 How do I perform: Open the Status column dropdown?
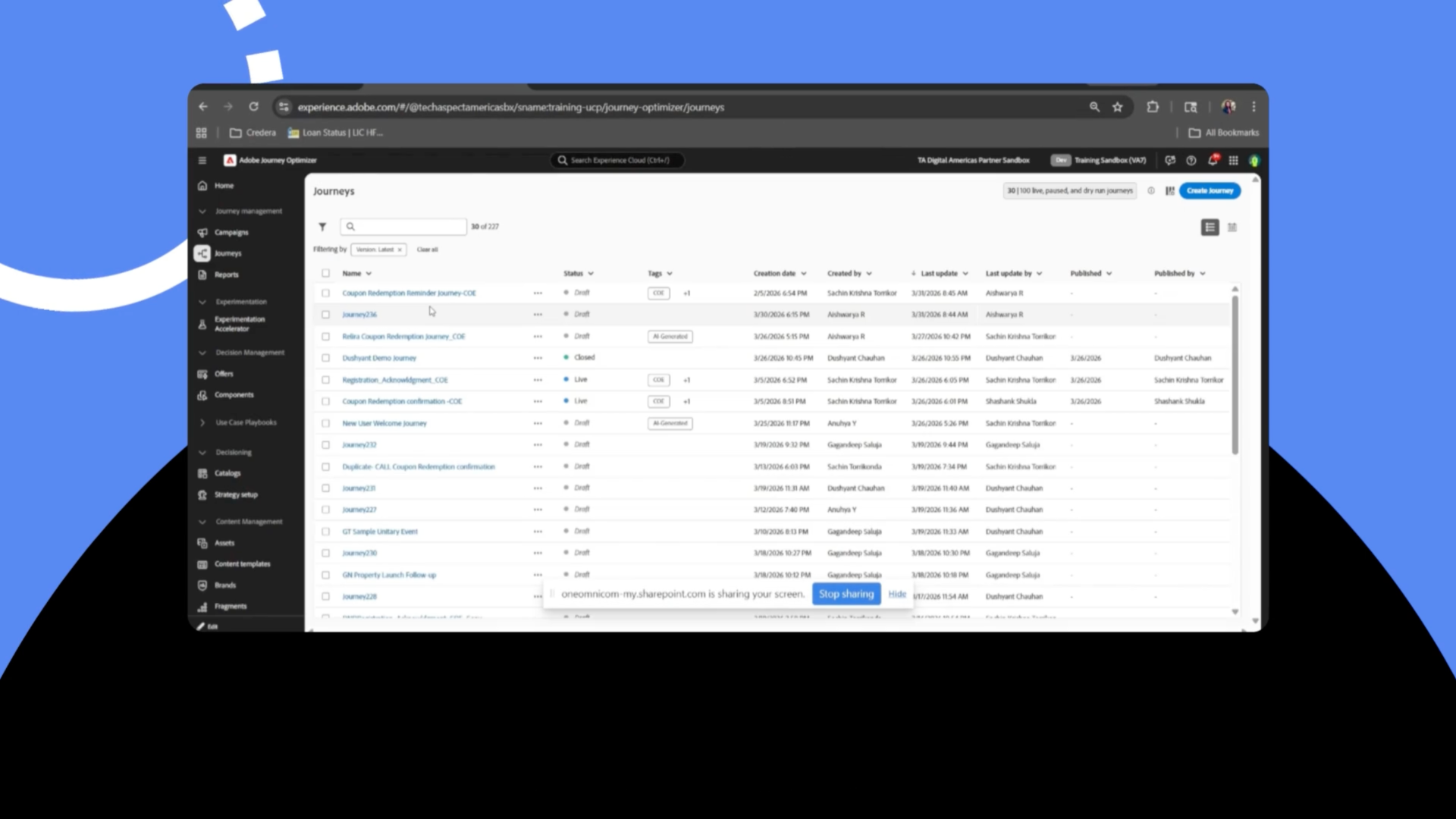591,274
